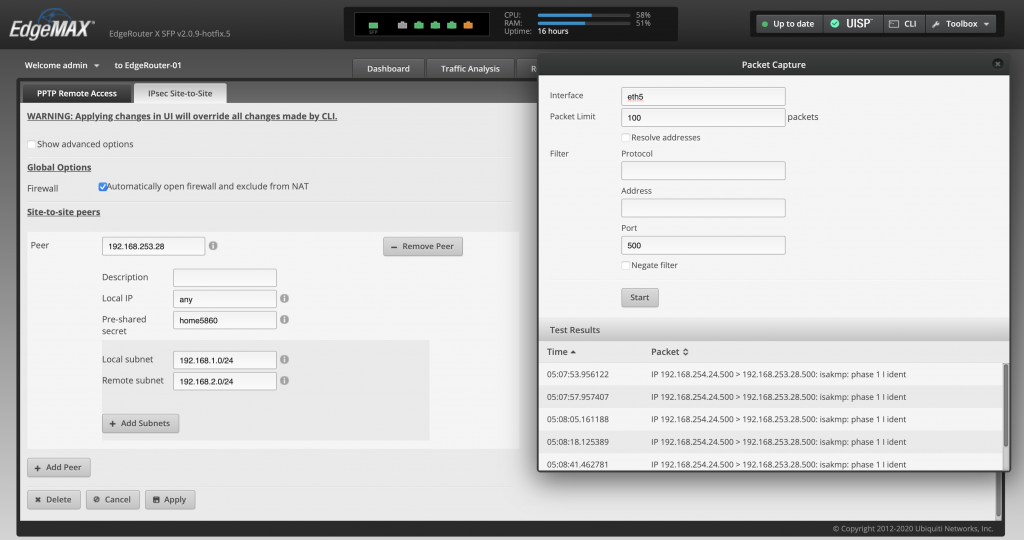Image resolution: width=1024 pixels, height=540 pixels.
Task: Click Add Peer button
Action: click(59, 468)
